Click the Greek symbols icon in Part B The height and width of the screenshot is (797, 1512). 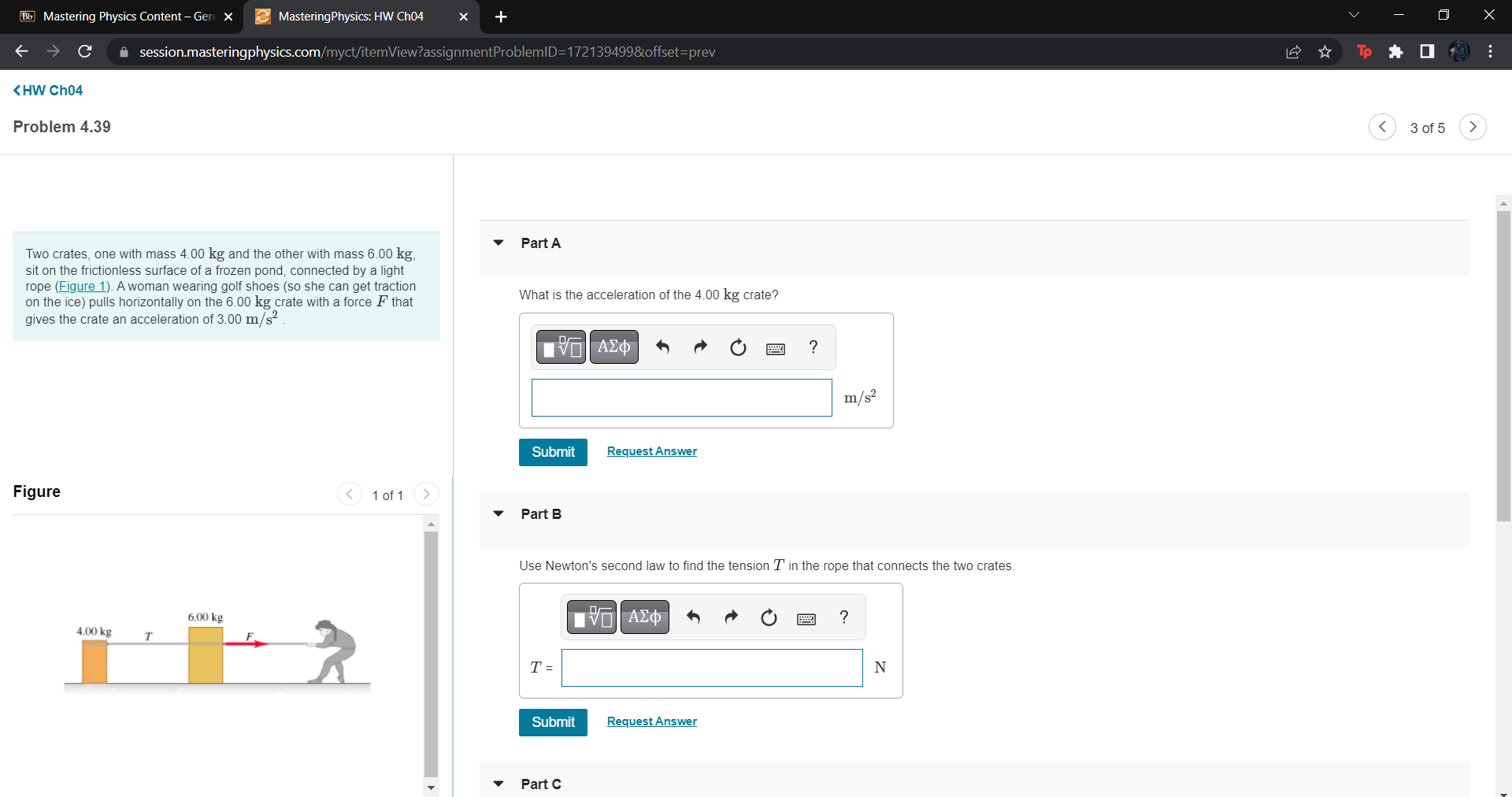coord(644,617)
